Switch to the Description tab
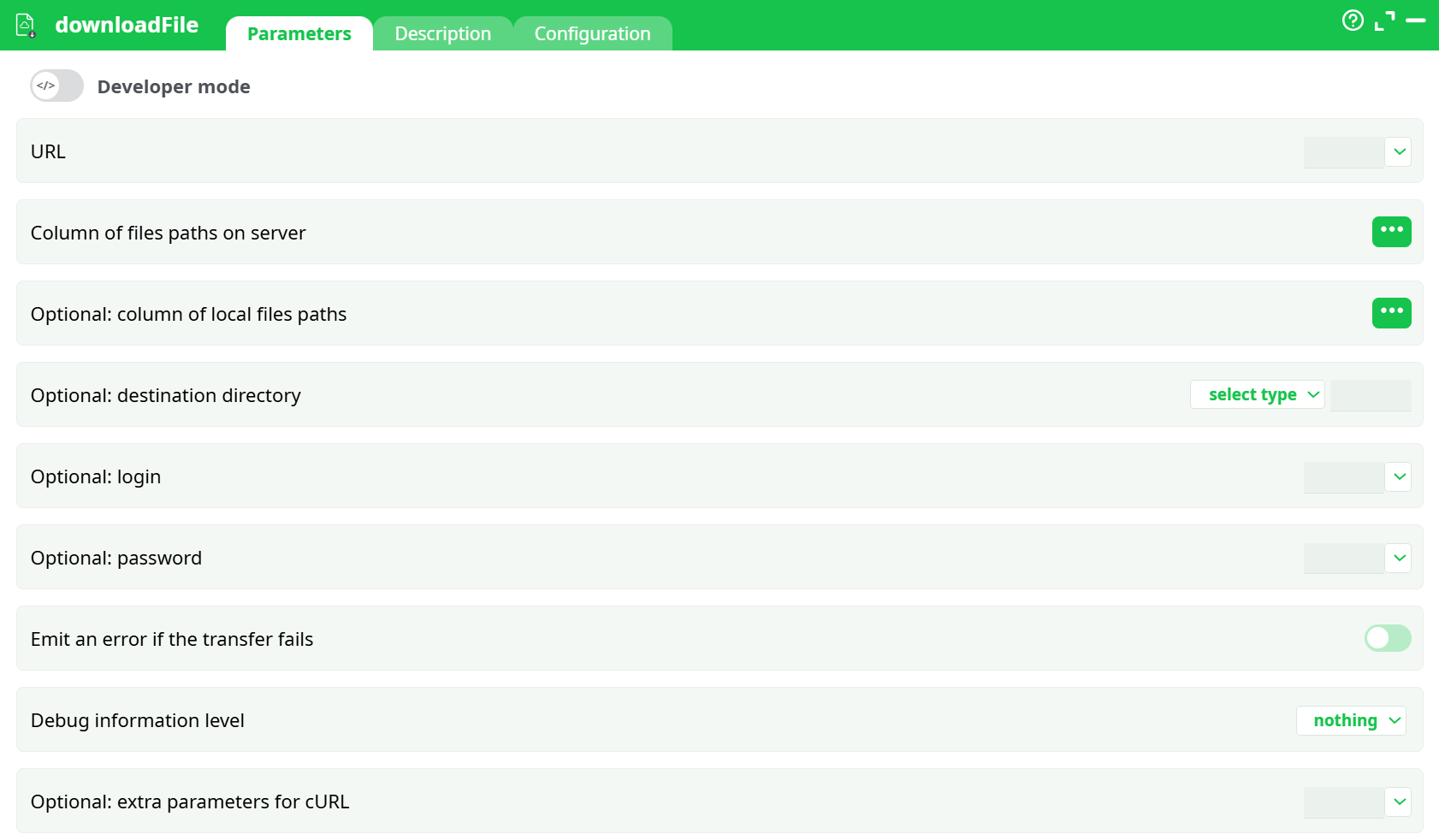This screenshot has width=1439, height=840. (442, 33)
